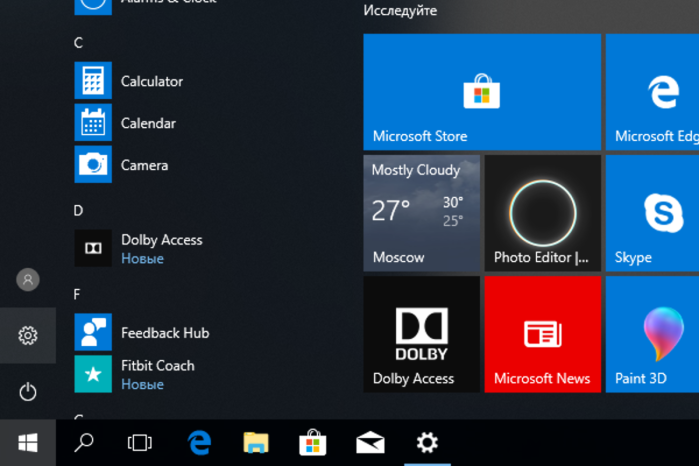
Task: Click the Feedback Hub label text
Action: (x=165, y=333)
